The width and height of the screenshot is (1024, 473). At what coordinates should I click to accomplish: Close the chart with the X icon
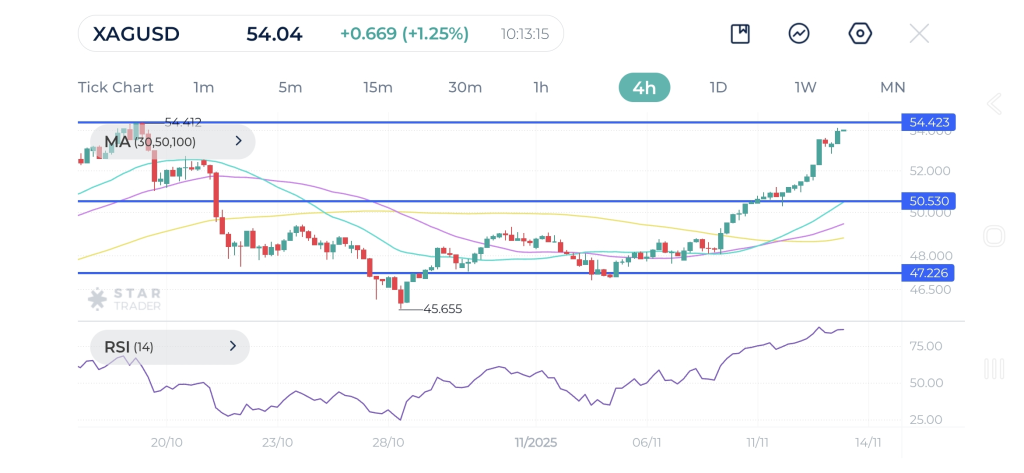919,34
